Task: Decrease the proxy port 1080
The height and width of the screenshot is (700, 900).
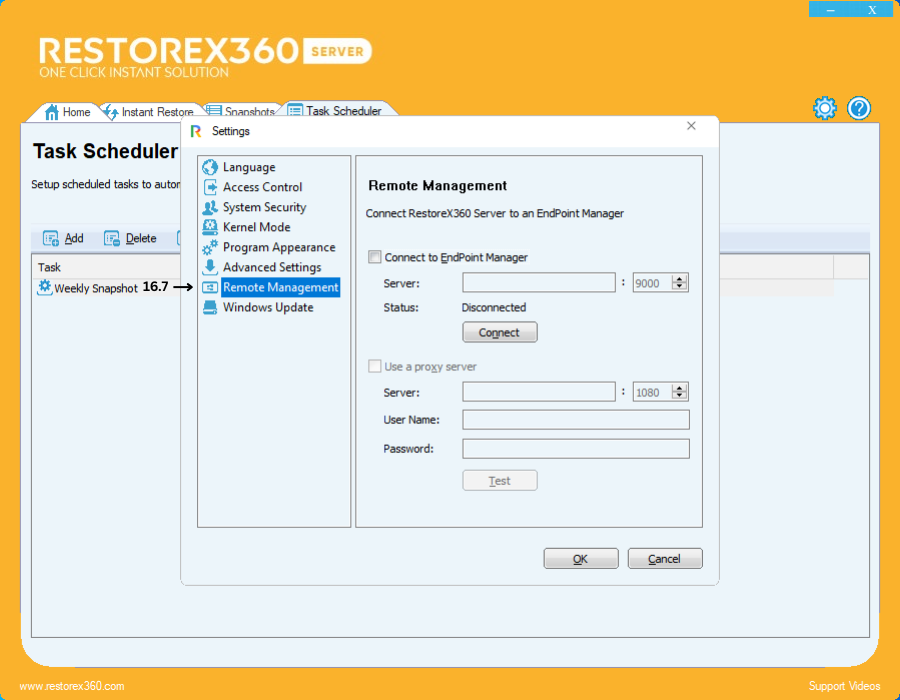Action: [680, 396]
